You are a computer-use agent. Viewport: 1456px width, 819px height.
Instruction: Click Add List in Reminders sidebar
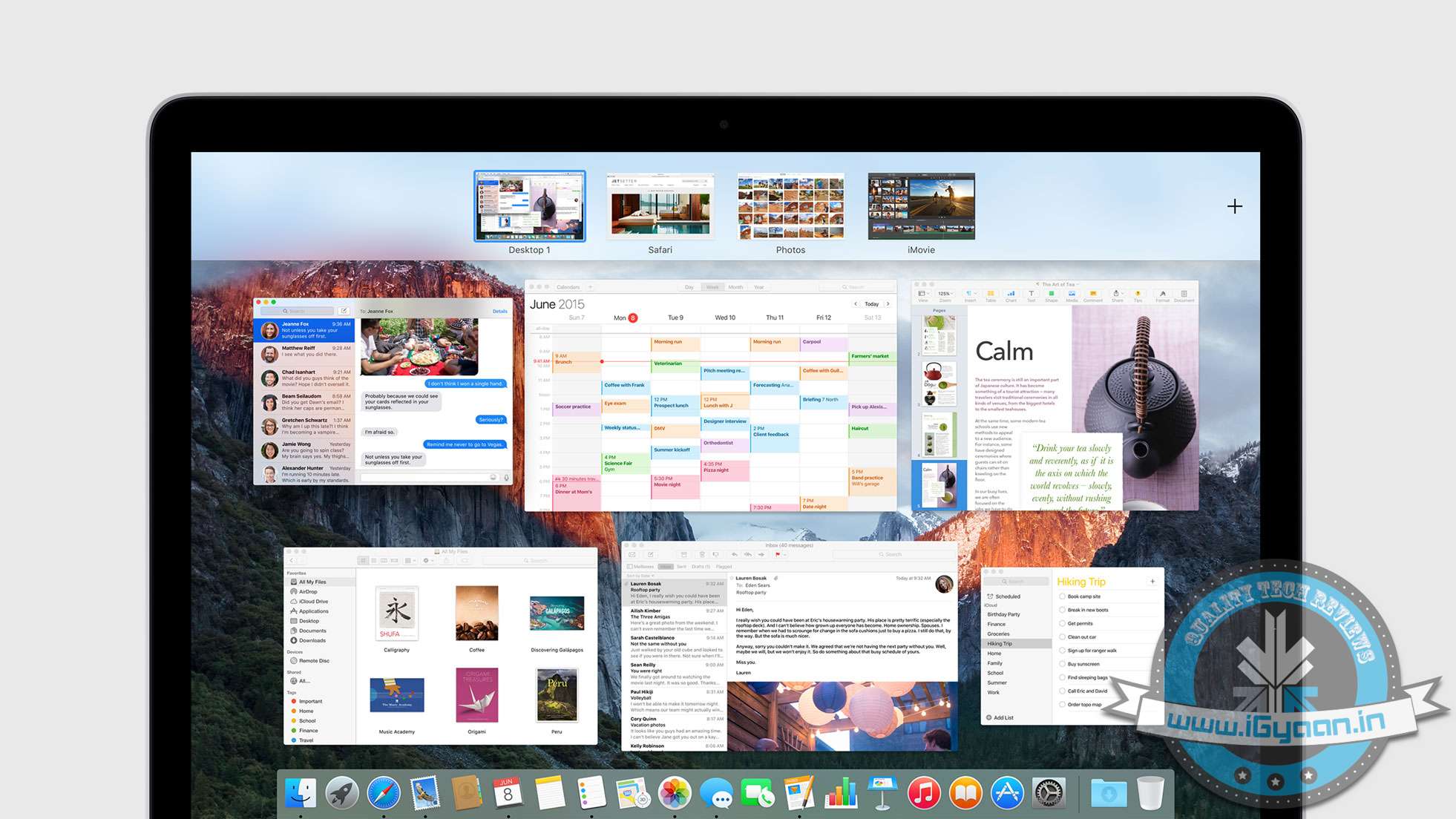pyautogui.click(x=1000, y=717)
